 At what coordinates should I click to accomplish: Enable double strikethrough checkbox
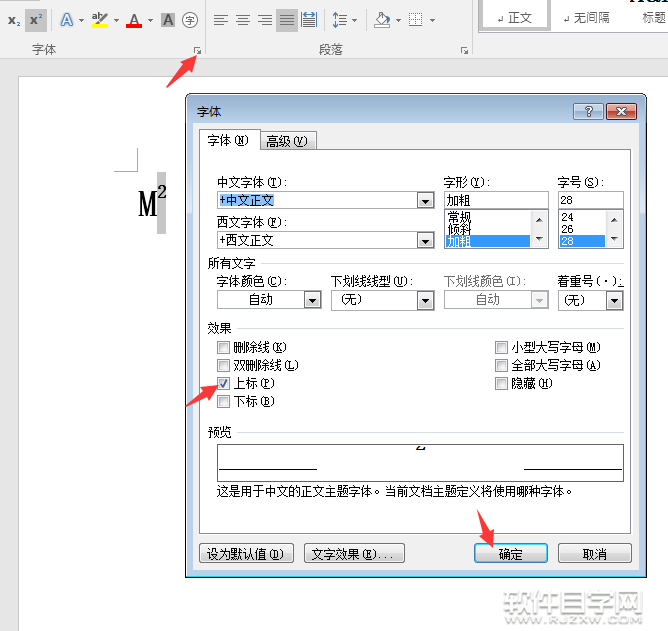click(223, 366)
